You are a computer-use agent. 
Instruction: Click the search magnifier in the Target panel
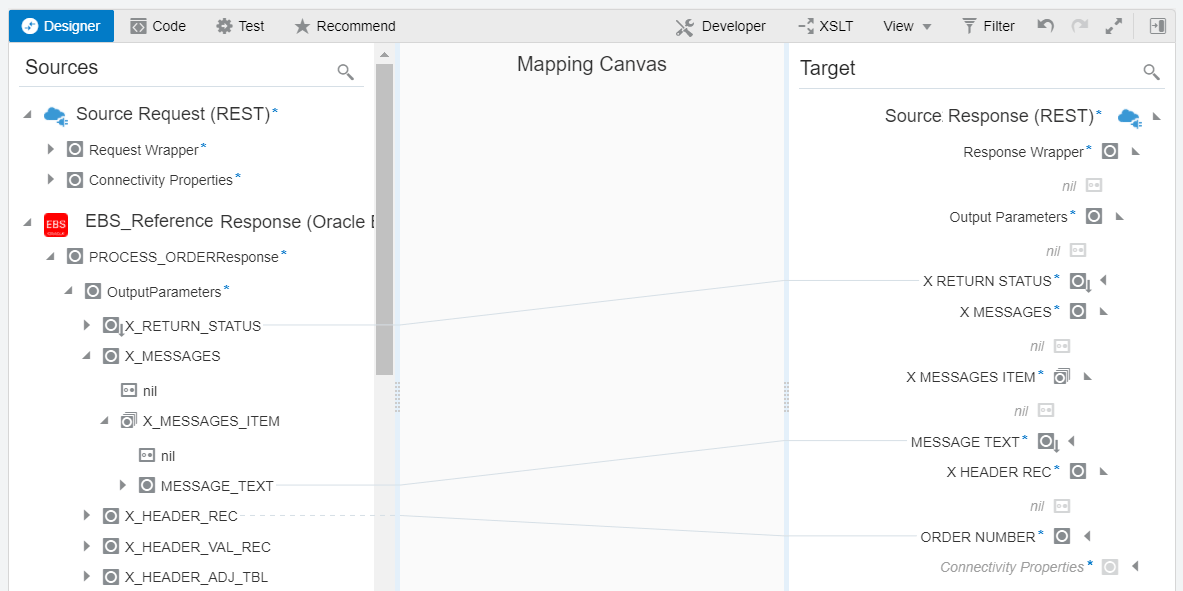(x=1151, y=72)
